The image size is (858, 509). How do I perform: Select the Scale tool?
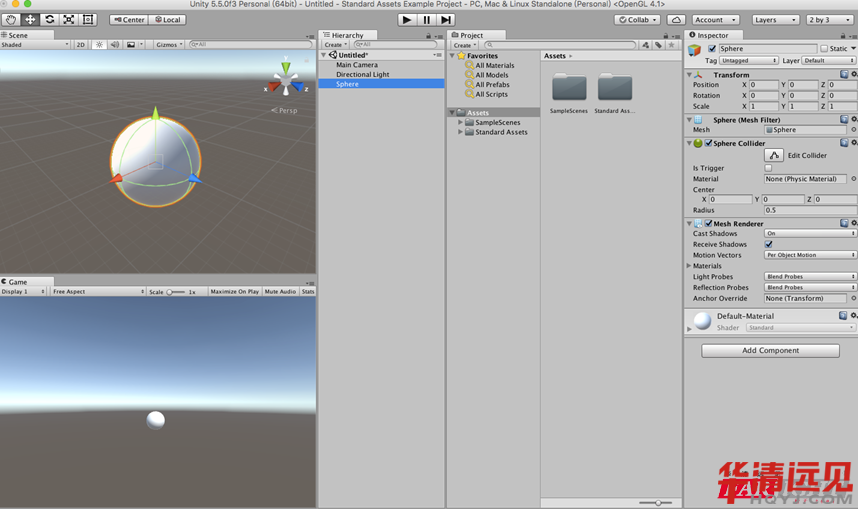point(68,19)
